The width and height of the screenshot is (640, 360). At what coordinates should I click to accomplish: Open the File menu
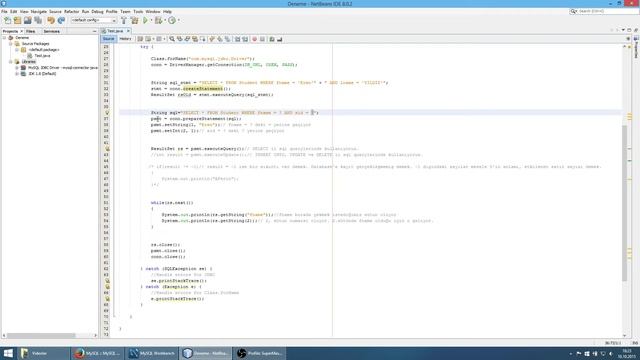(x=4, y=11)
